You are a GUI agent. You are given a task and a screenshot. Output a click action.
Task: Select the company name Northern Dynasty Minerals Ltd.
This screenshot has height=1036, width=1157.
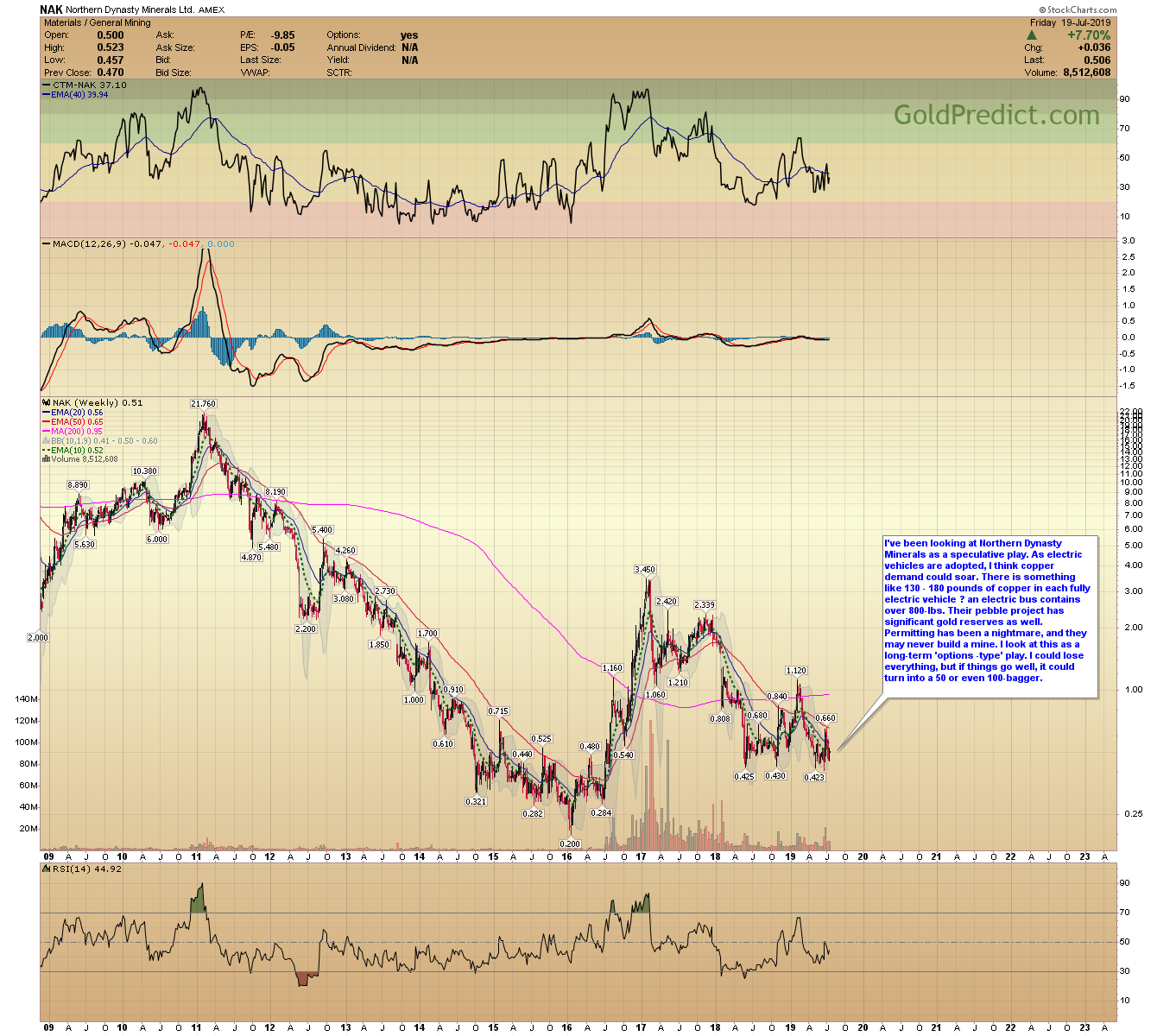click(131, 10)
